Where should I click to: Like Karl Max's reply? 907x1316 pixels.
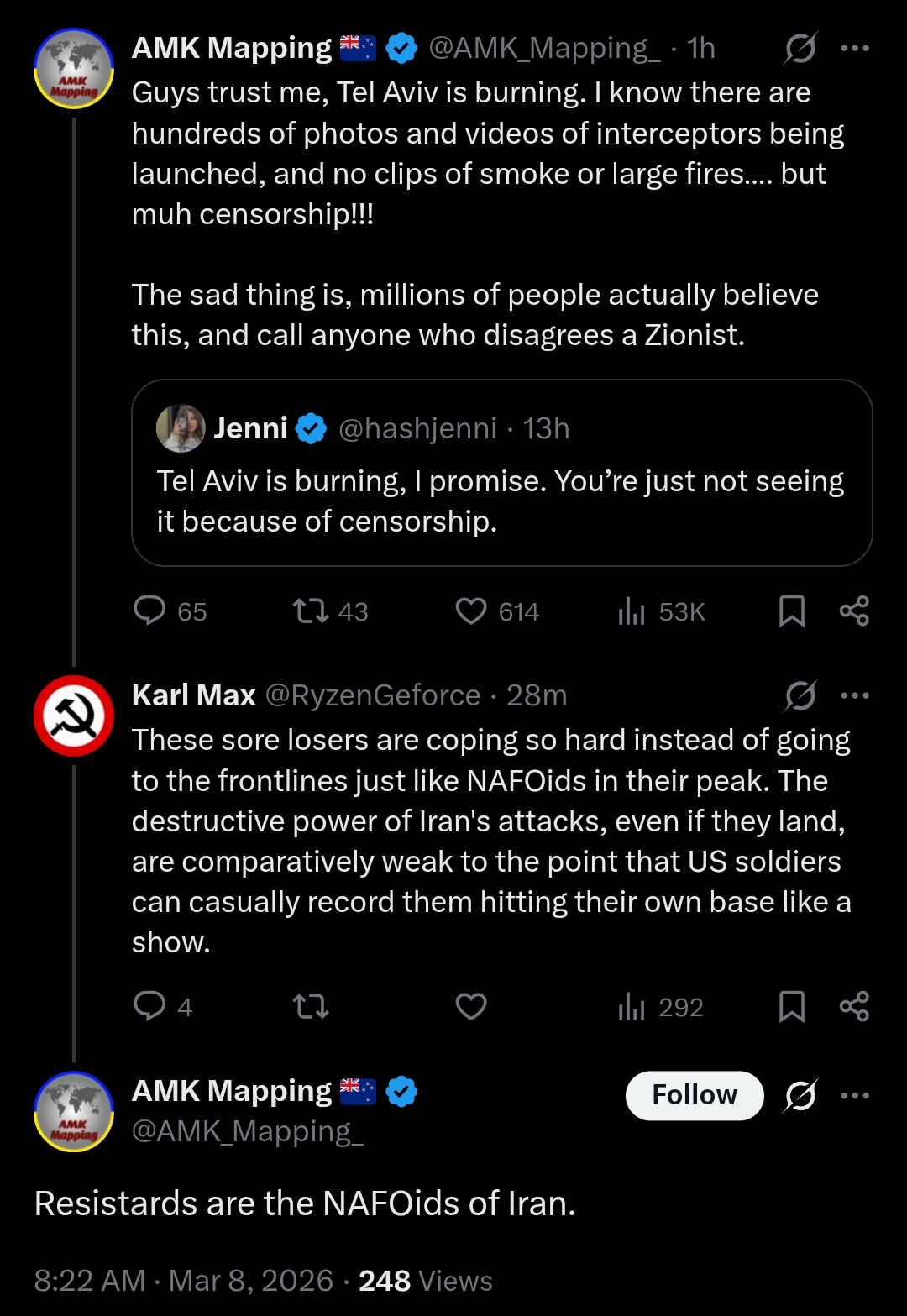coord(471,1005)
